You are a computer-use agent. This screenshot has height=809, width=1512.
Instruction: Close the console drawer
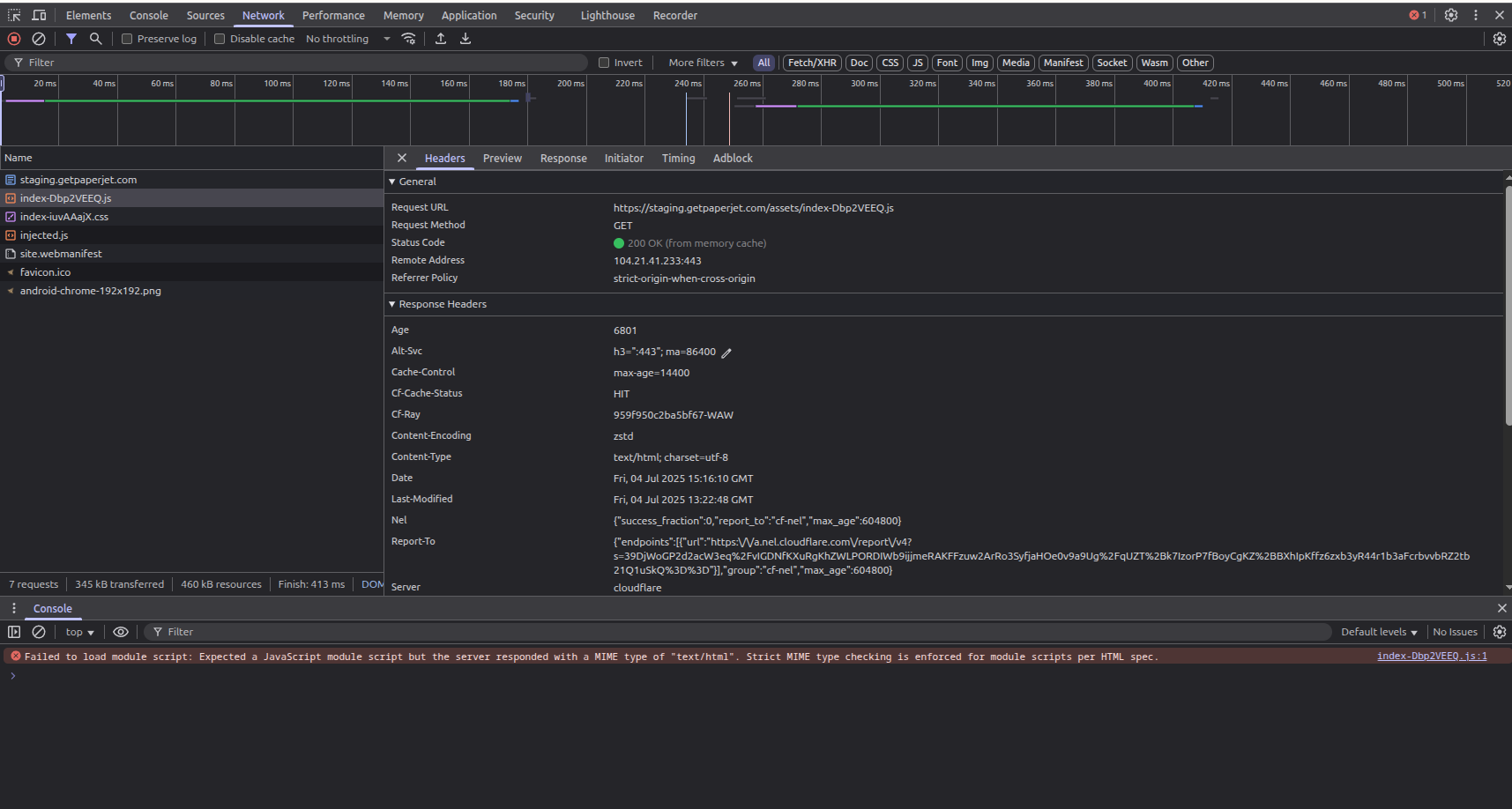(1502, 608)
